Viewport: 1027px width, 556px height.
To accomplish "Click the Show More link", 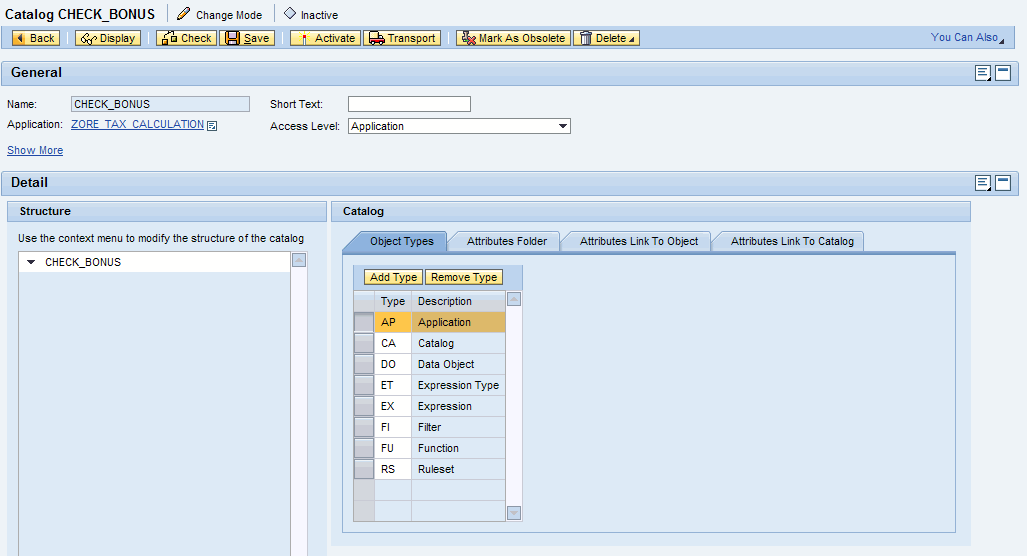I will [x=35, y=150].
